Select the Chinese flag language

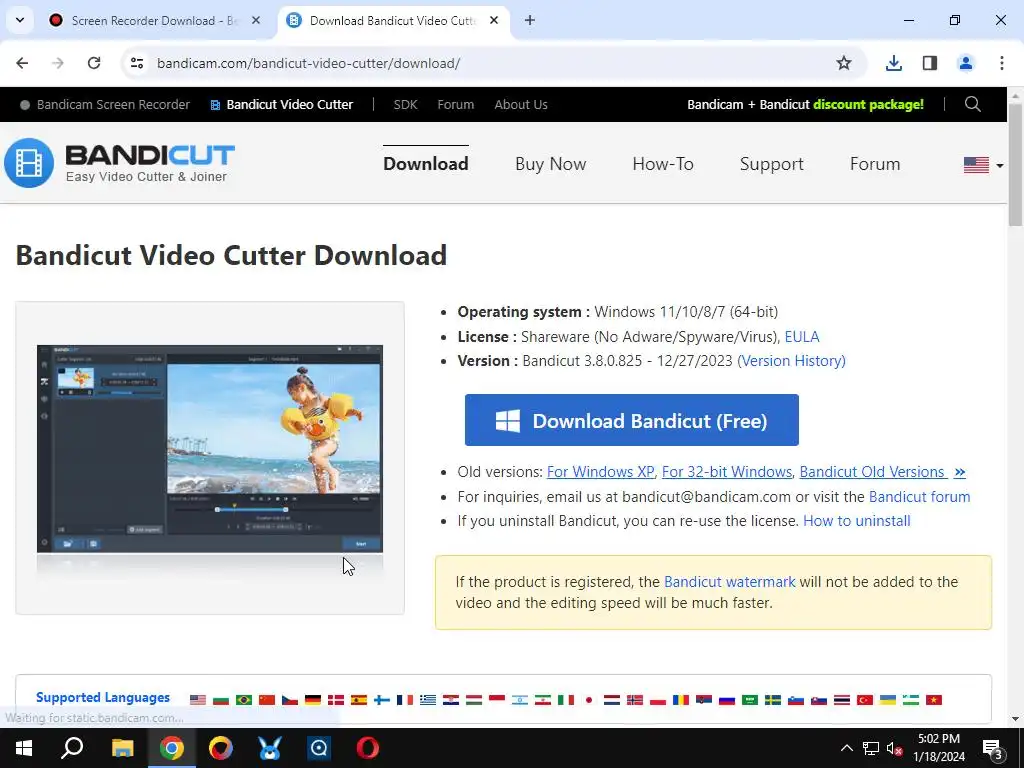click(266, 700)
